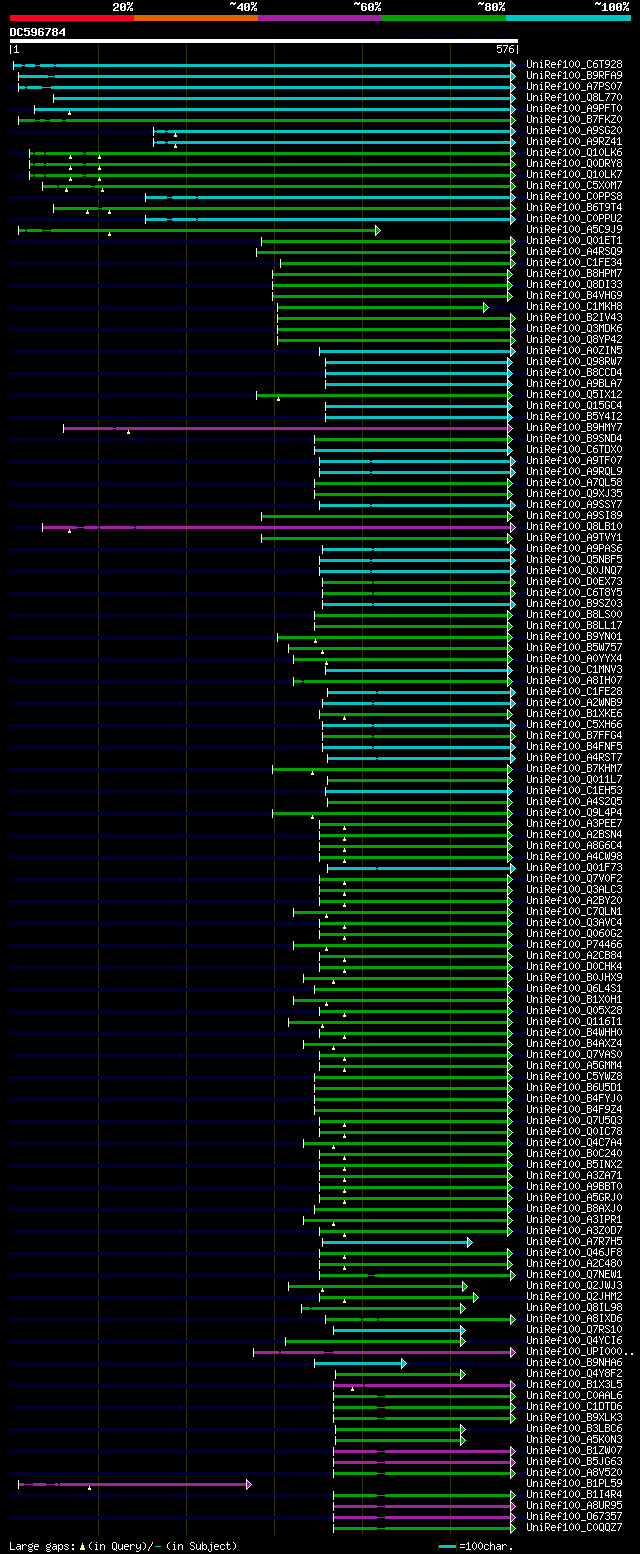Open hit UniRef100_B9RFA9
The height and width of the screenshot is (1554, 640).
(574, 76)
